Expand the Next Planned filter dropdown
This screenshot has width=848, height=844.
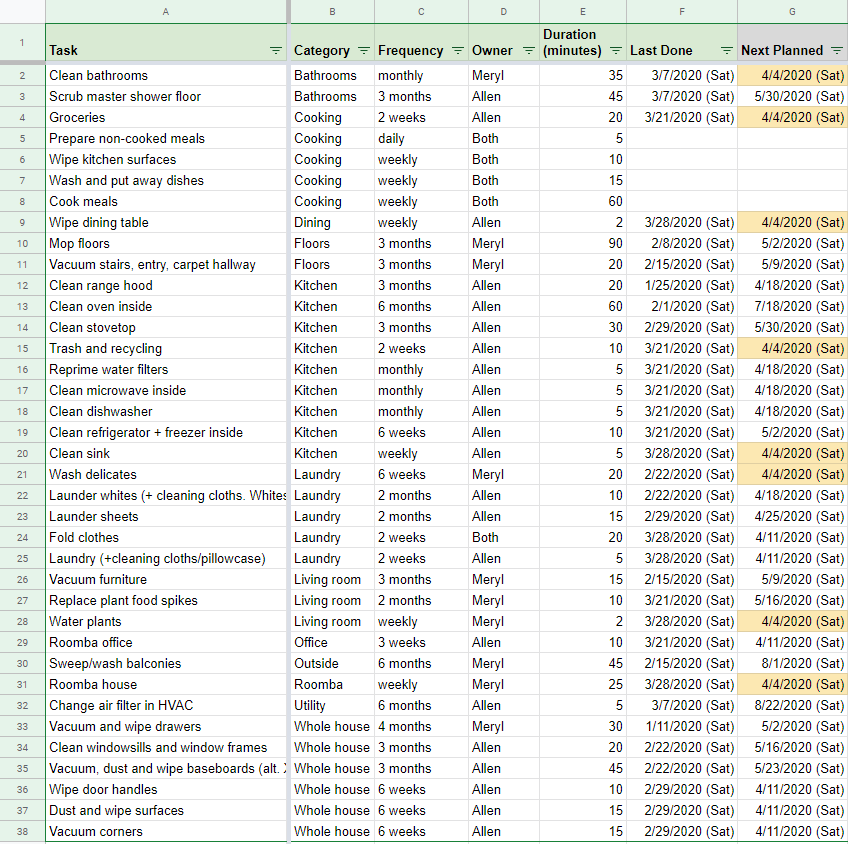(x=837, y=50)
